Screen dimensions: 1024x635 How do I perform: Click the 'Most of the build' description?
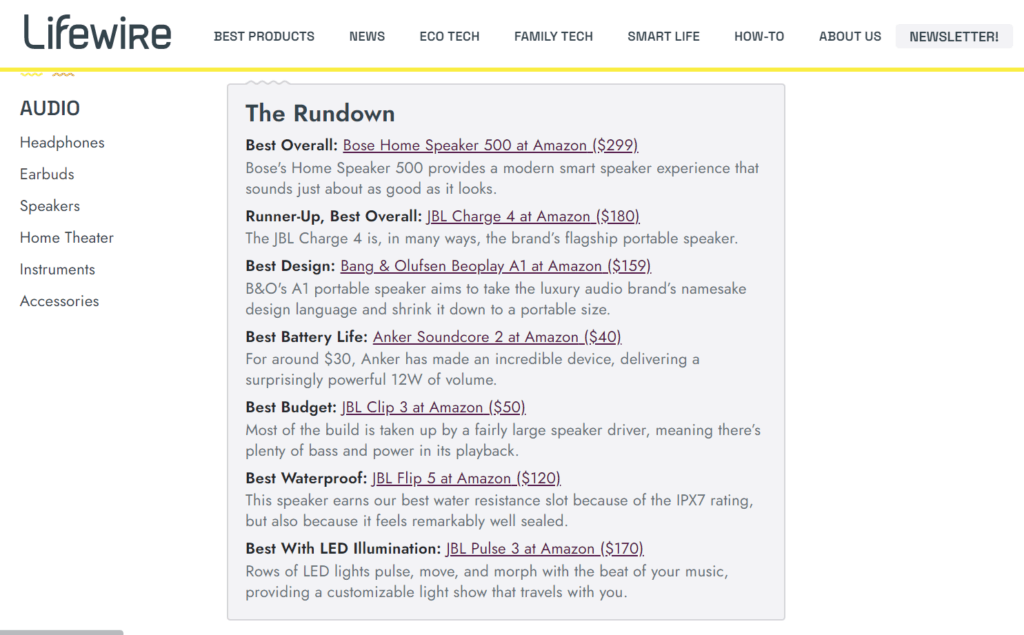(503, 440)
